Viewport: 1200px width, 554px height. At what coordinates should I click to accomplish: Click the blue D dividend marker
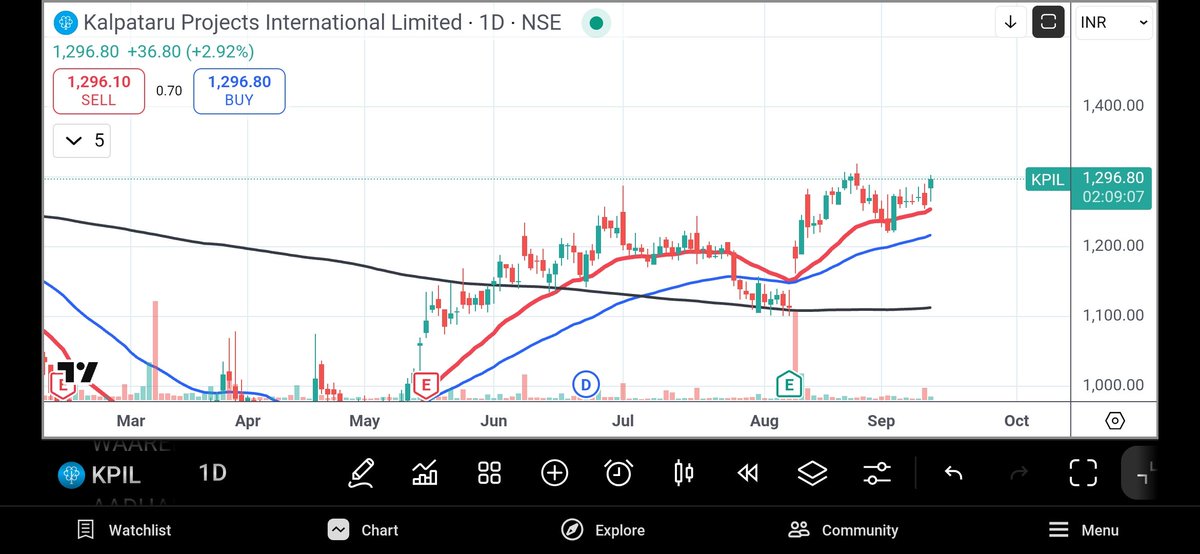point(586,383)
